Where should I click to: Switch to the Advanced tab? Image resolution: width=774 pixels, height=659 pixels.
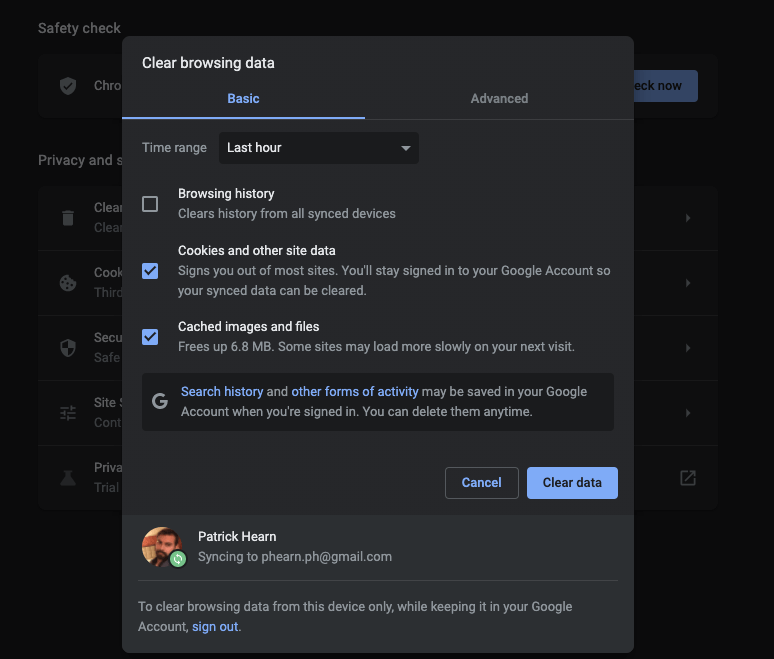pyautogui.click(x=499, y=99)
